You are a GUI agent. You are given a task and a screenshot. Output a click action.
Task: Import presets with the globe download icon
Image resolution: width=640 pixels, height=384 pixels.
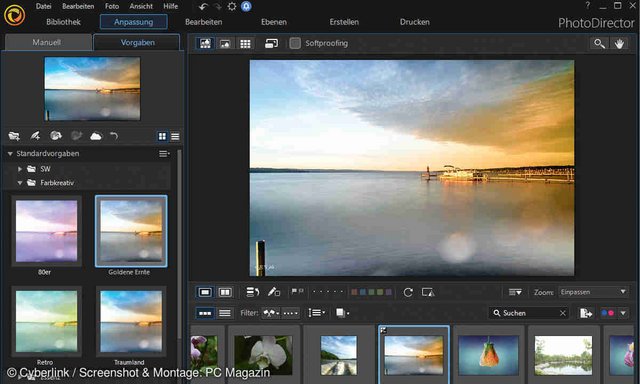coord(56,136)
